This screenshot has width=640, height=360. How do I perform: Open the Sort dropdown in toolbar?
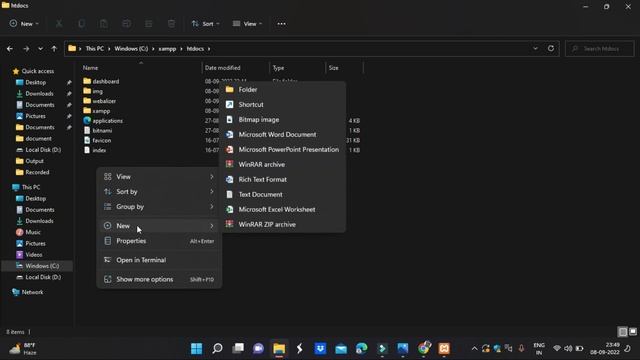pos(205,24)
